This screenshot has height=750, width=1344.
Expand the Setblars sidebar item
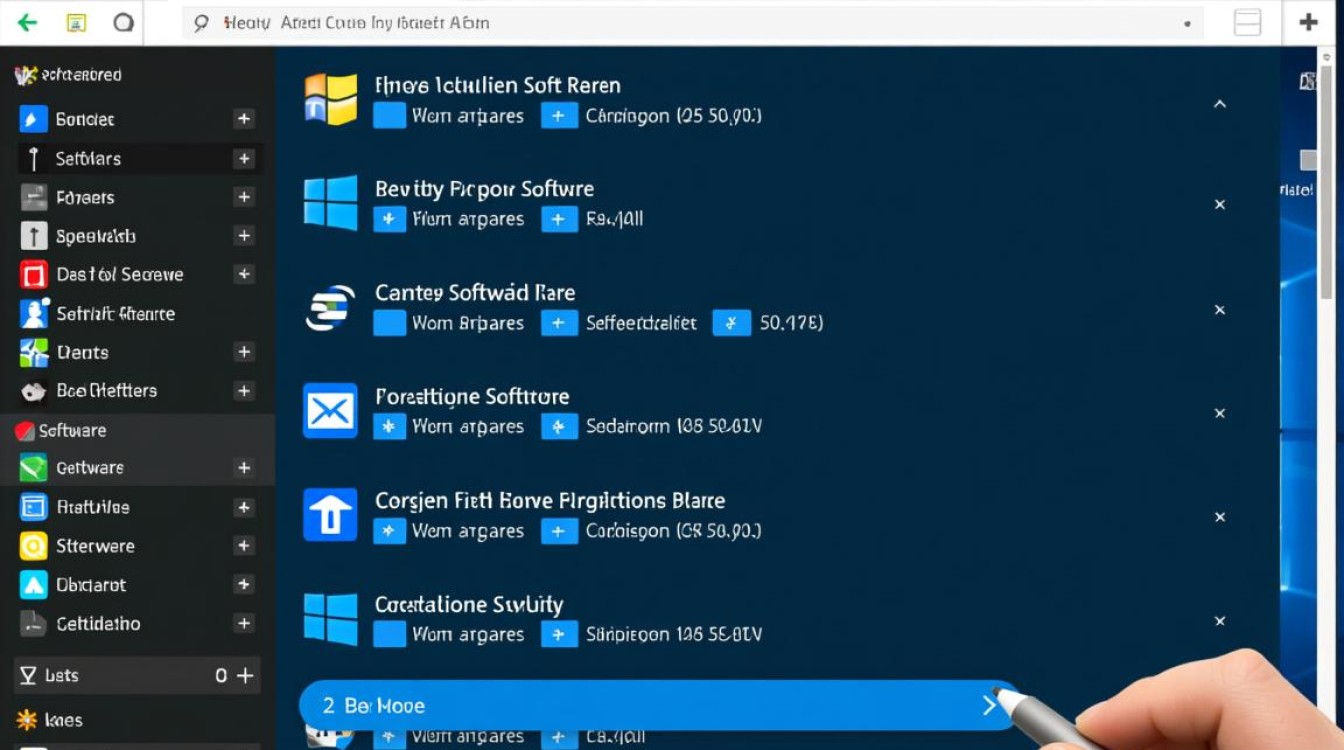point(243,158)
